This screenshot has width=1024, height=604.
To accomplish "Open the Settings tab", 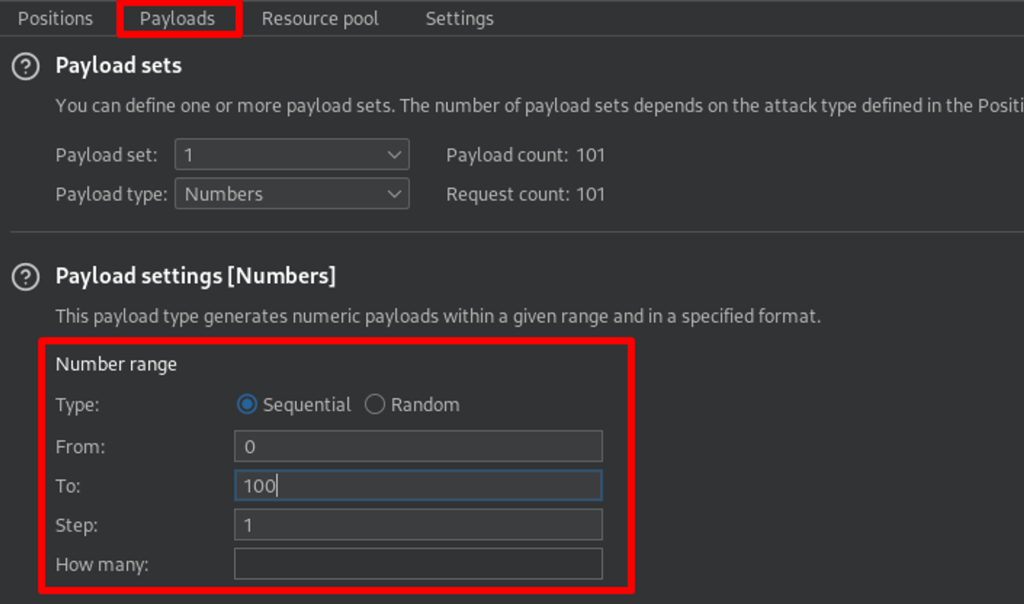I will point(459,19).
